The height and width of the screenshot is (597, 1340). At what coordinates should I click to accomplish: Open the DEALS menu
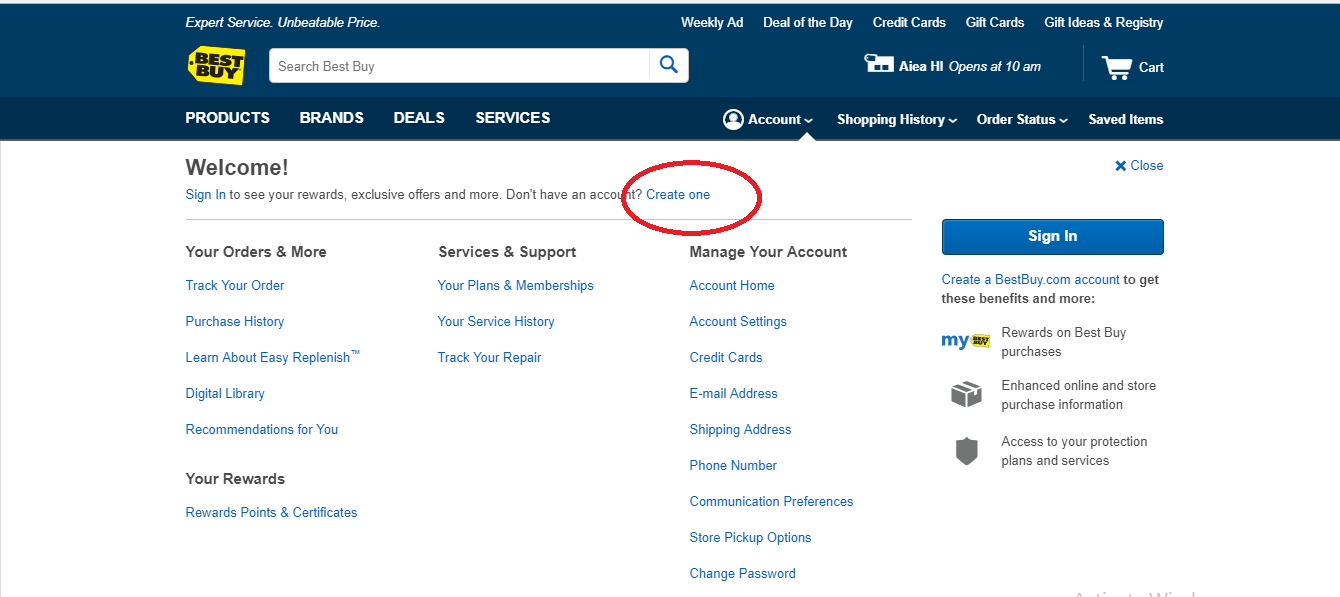[419, 118]
